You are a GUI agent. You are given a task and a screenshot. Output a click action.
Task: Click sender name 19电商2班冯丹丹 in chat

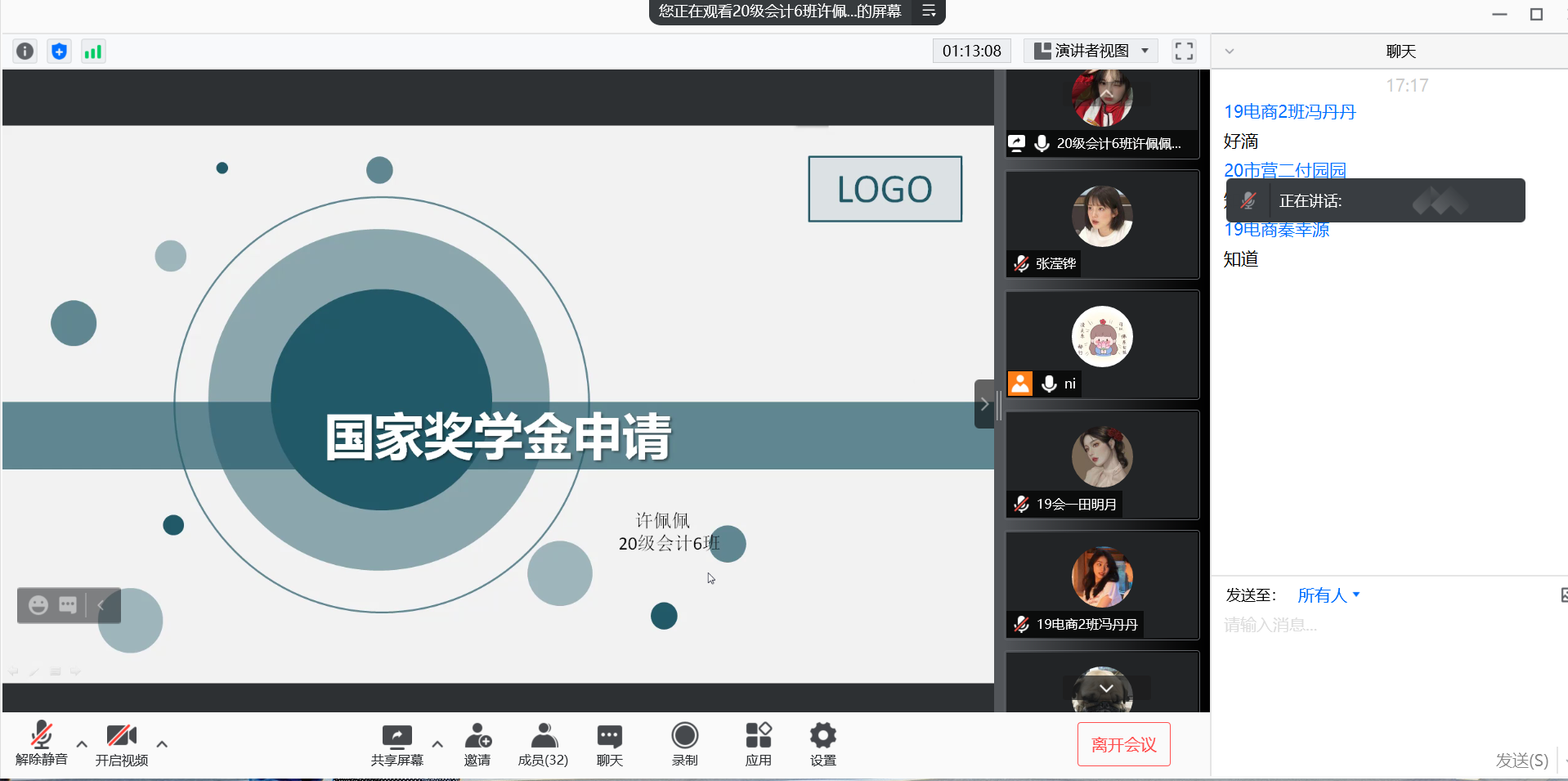(1289, 112)
